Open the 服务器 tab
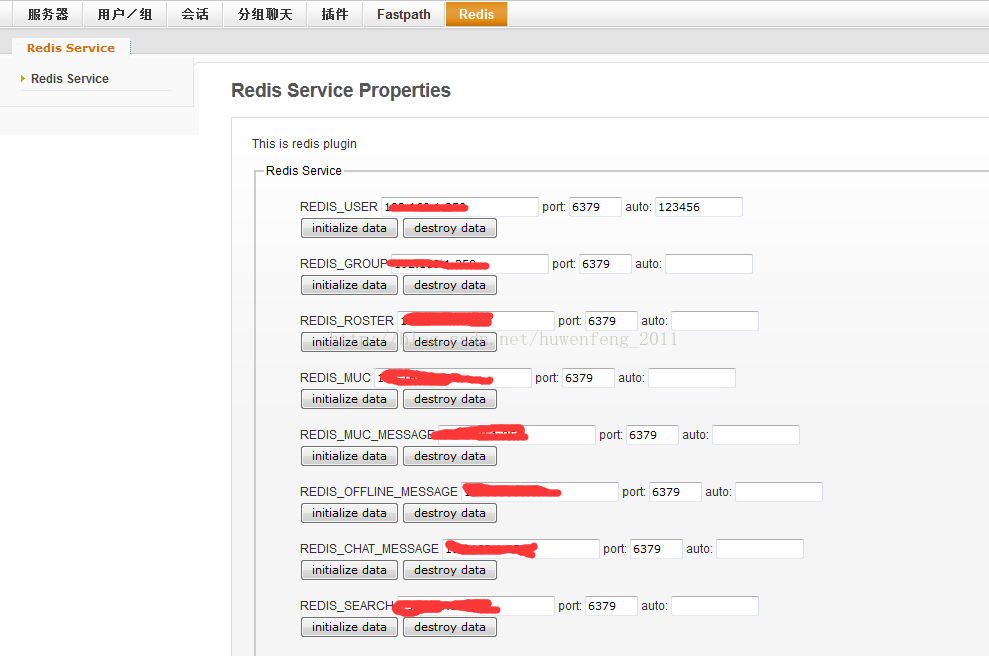 [48, 14]
